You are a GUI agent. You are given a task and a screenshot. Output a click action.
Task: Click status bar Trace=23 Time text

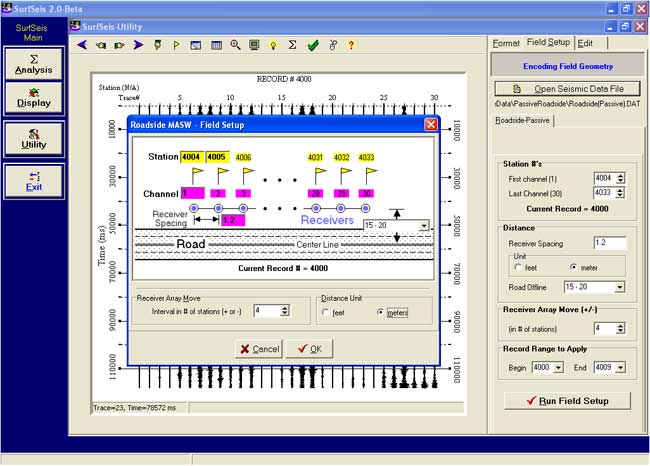[x=134, y=408]
